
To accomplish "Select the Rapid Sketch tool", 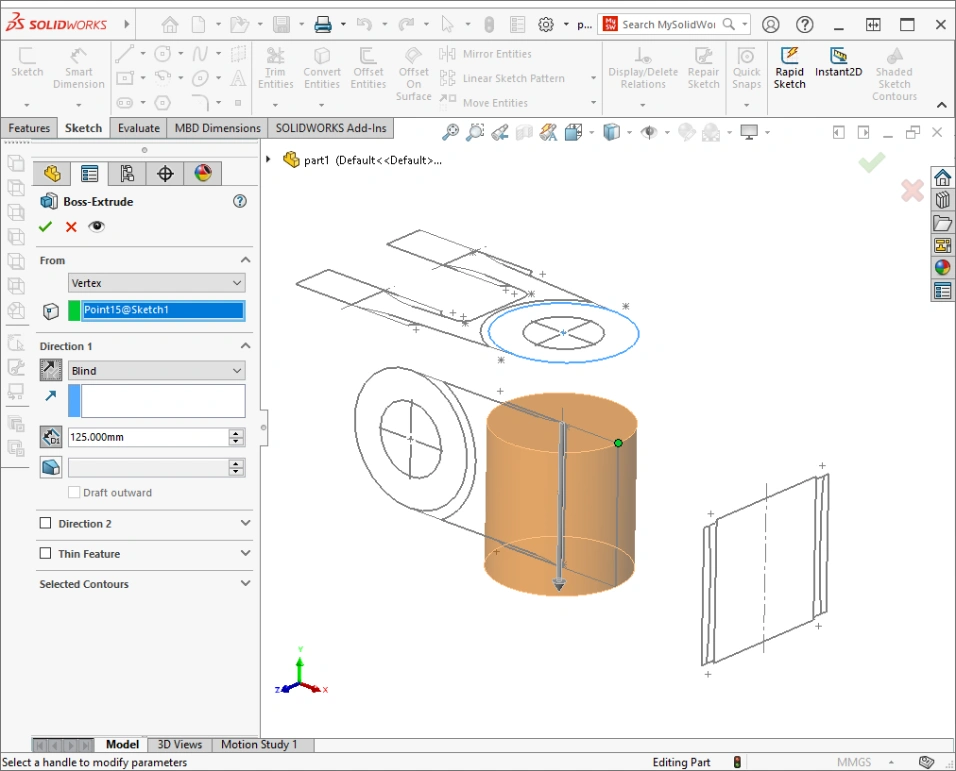I will [789, 69].
